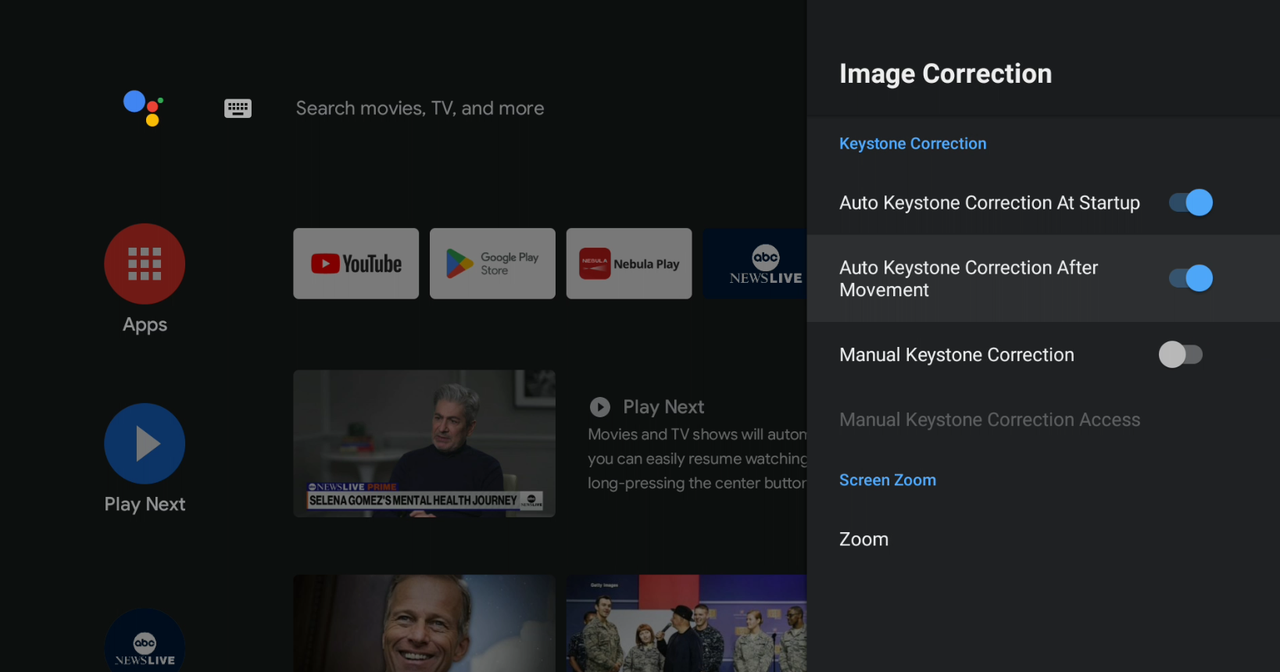Launch the YouTube app tile
1280x672 pixels.
pyautogui.click(x=356, y=264)
